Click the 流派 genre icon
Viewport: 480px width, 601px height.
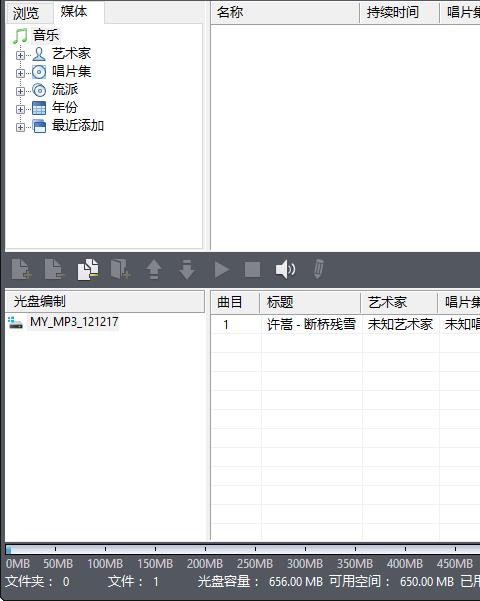(39, 90)
